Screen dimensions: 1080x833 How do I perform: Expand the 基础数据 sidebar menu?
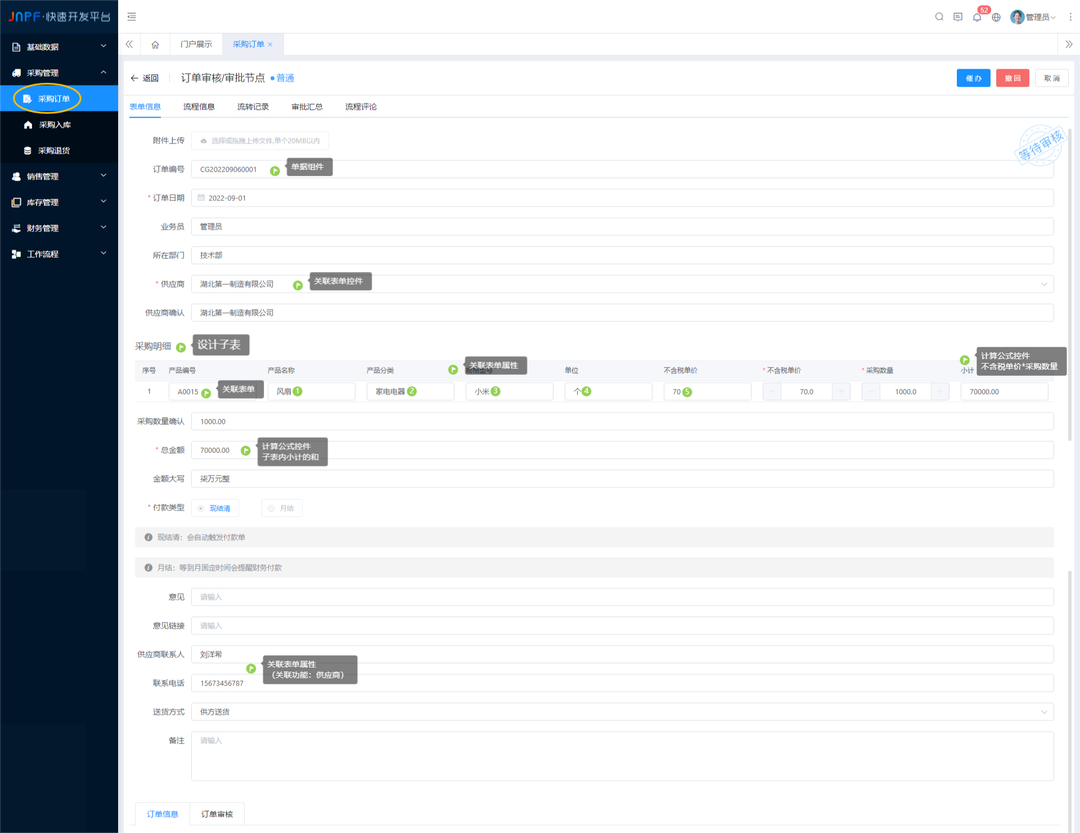pos(59,47)
